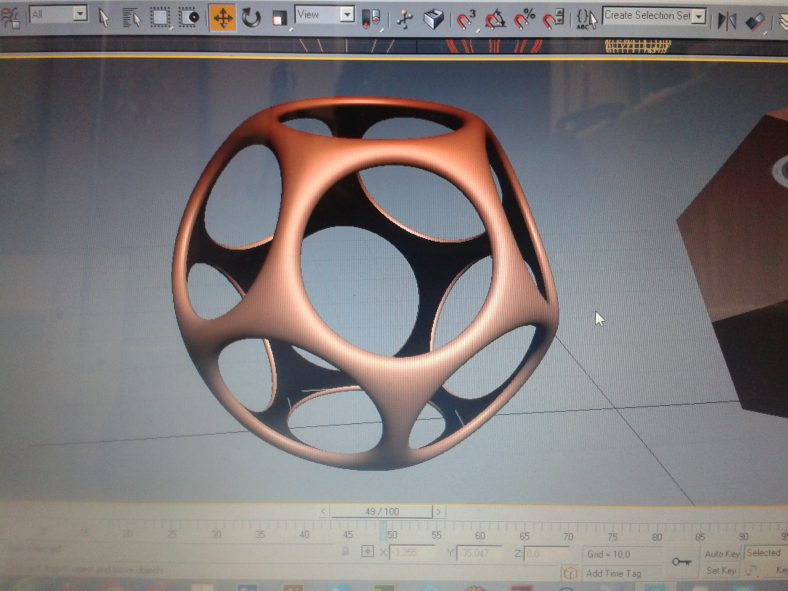Image resolution: width=788 pixels, height=591 pixels.
Task: Pick the Select and Uniform Scale tool
Action: (279, 18)
